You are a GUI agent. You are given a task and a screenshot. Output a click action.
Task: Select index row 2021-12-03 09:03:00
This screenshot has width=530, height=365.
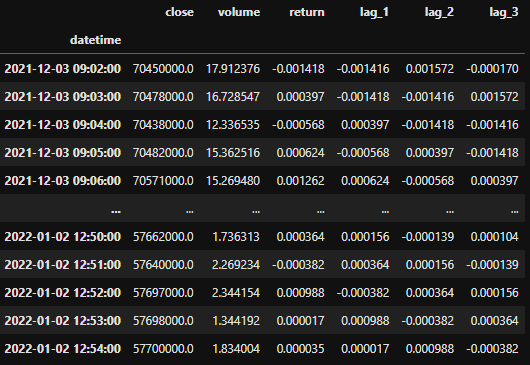pos(63,97)
